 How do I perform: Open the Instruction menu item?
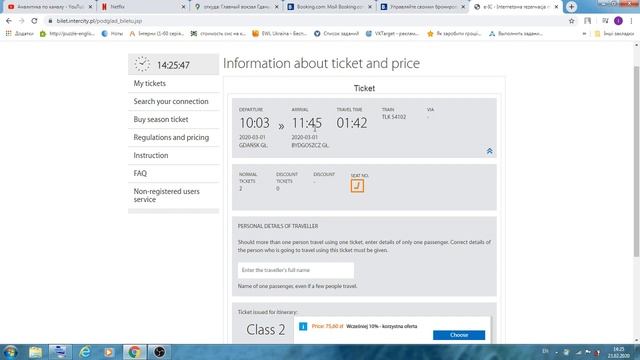point(151,156)
